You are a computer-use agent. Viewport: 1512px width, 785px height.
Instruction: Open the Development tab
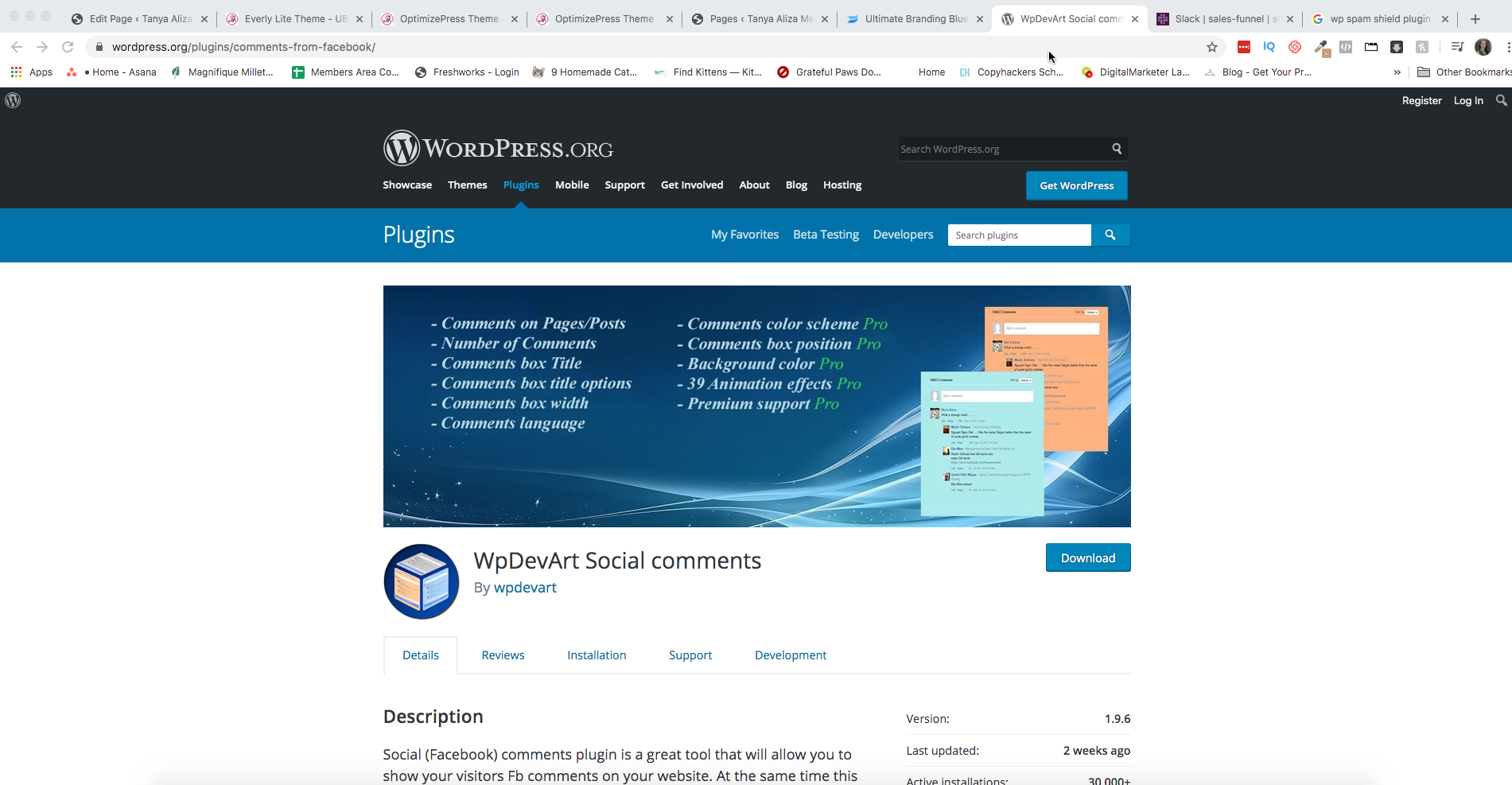(791, 655)
